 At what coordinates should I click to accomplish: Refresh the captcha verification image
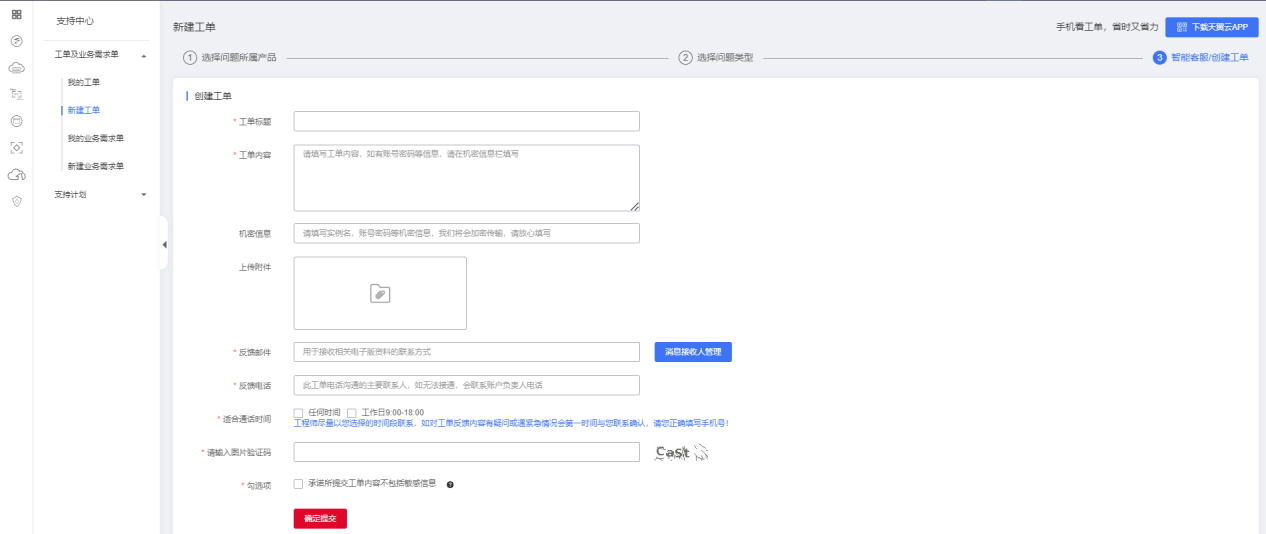coord(681,453)
